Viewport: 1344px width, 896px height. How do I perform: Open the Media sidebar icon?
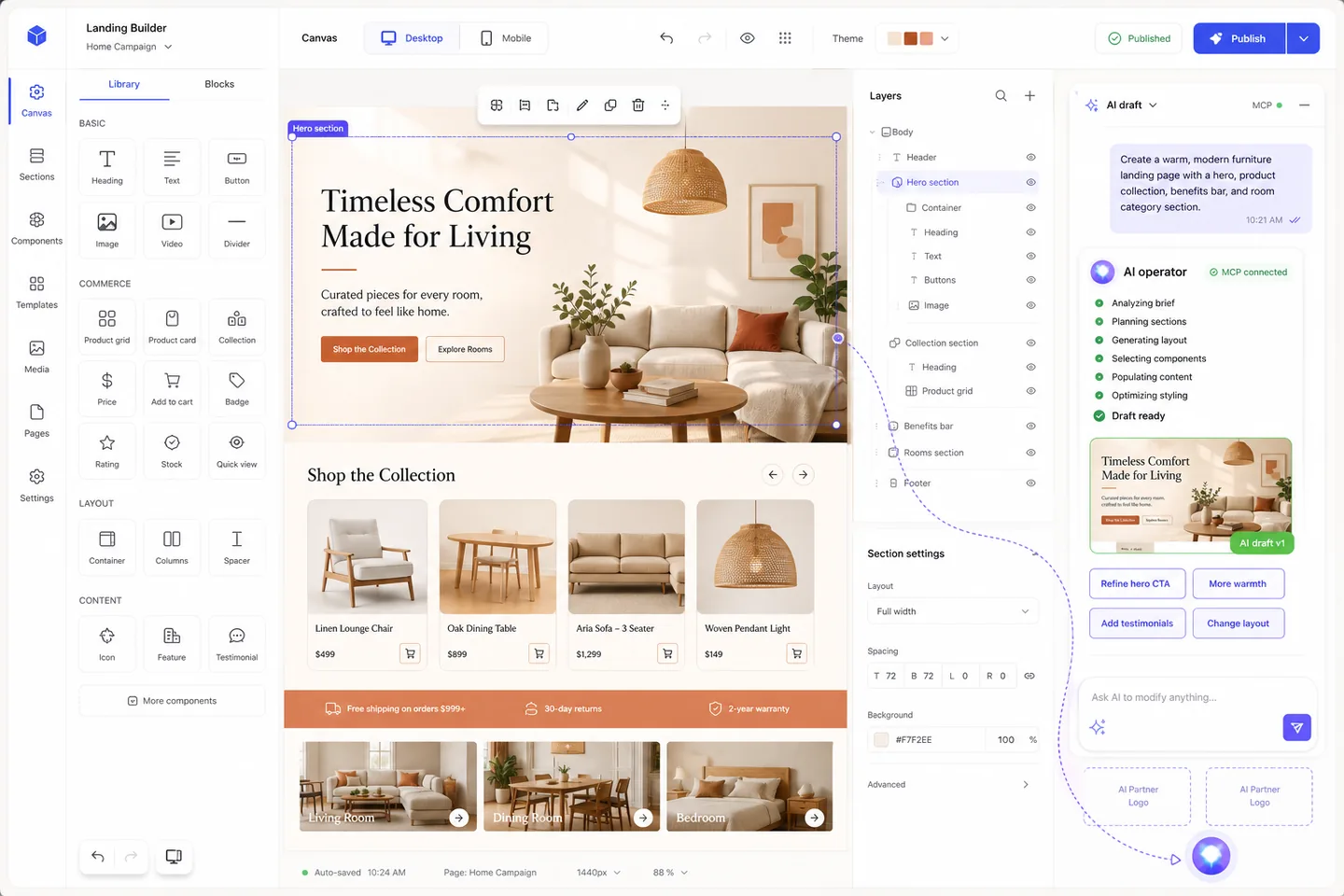tap(36, 357)
